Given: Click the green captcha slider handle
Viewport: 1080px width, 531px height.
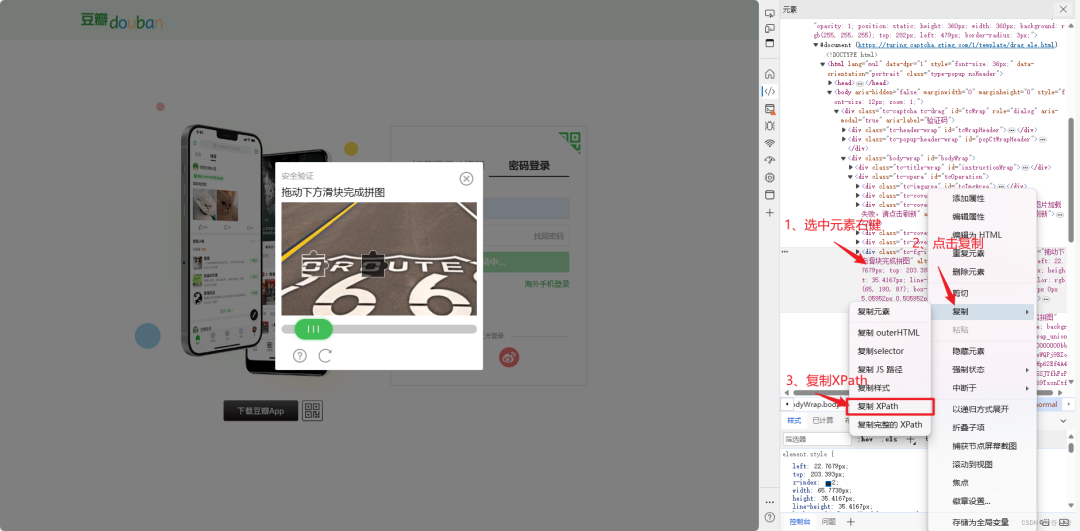Looking at the screenshot, I should pos(313,329).
